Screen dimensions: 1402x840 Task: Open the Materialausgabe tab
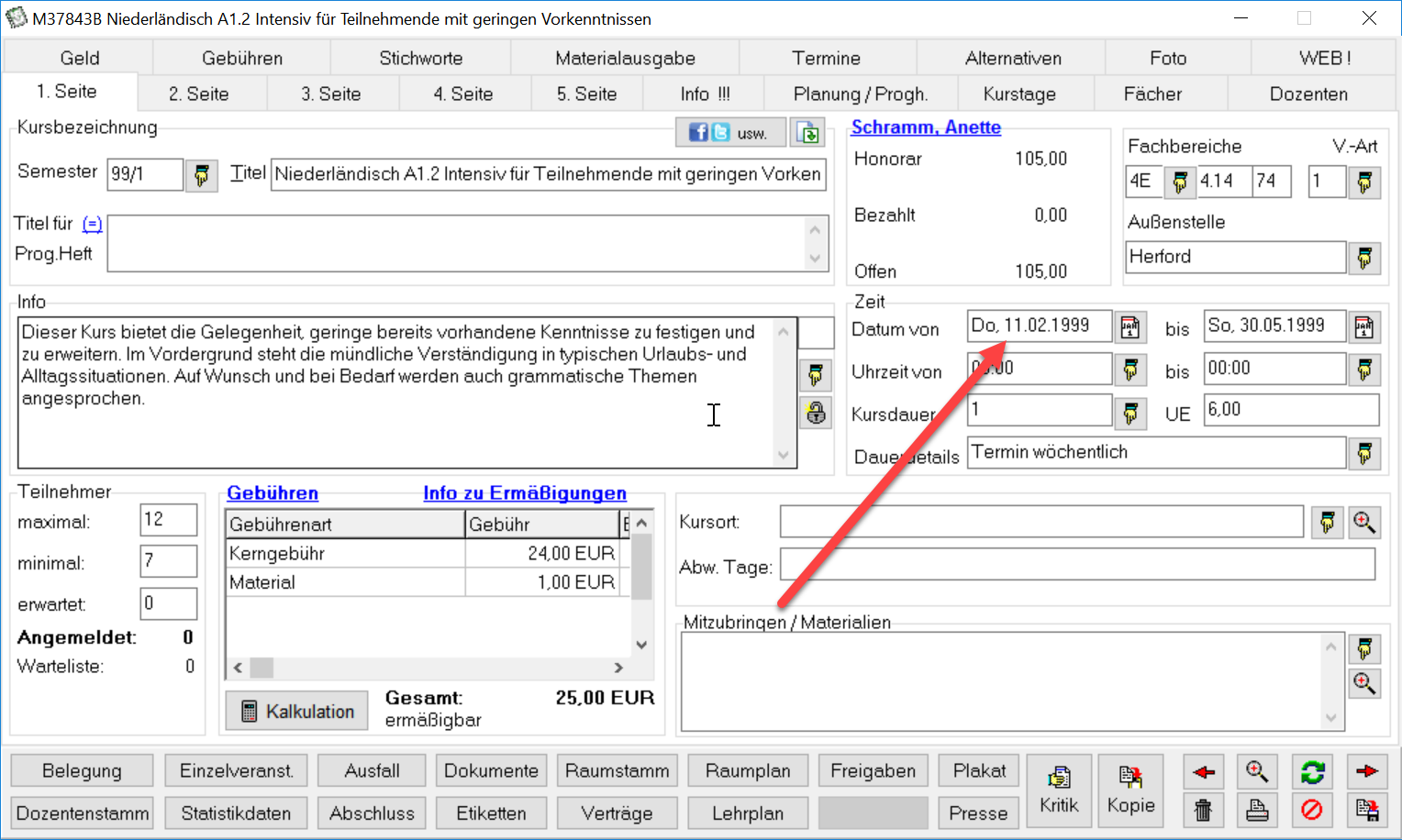pyautogui.click(x=625, y=59)
